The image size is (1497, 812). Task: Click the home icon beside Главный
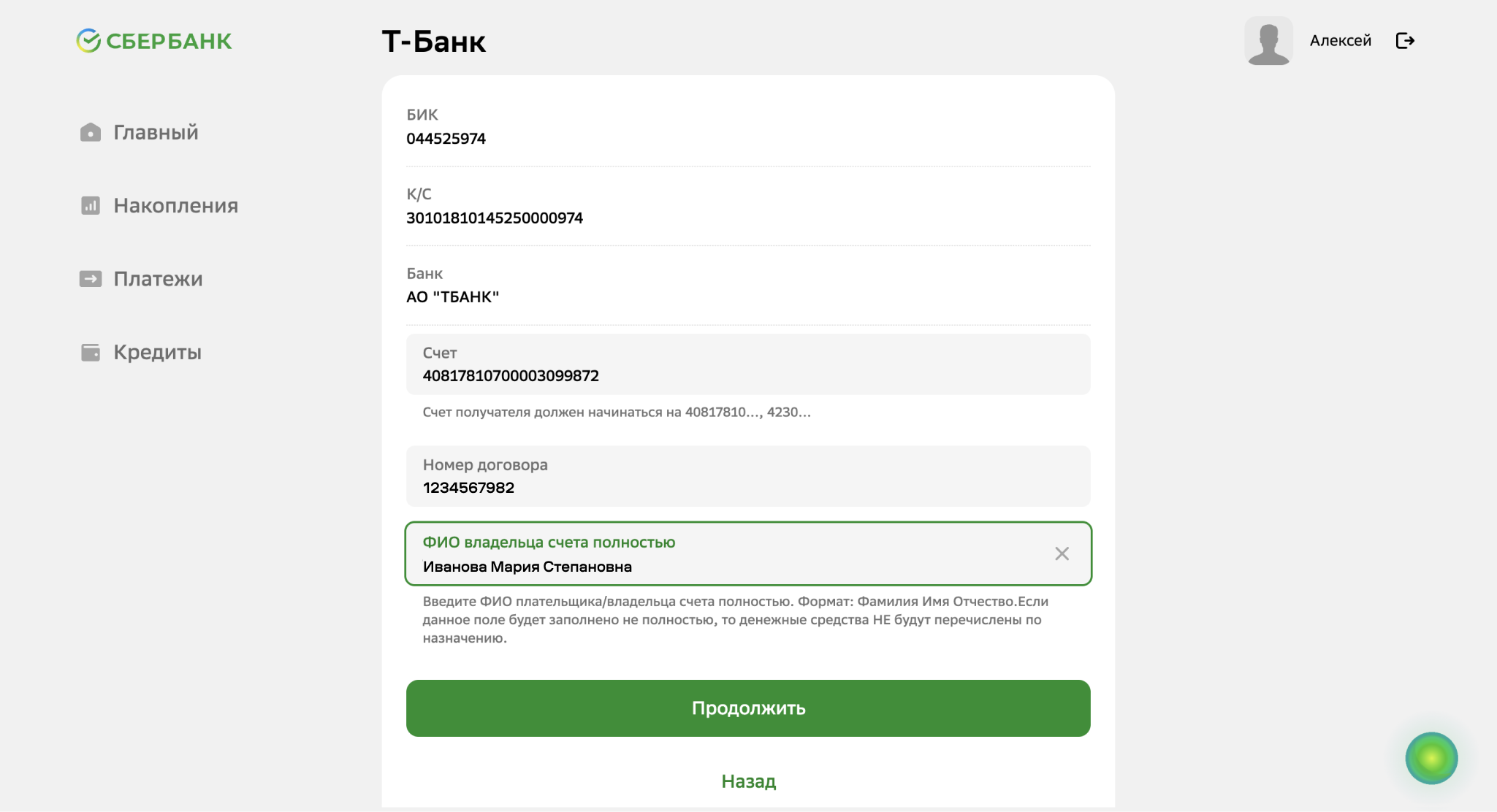[90, 132]
